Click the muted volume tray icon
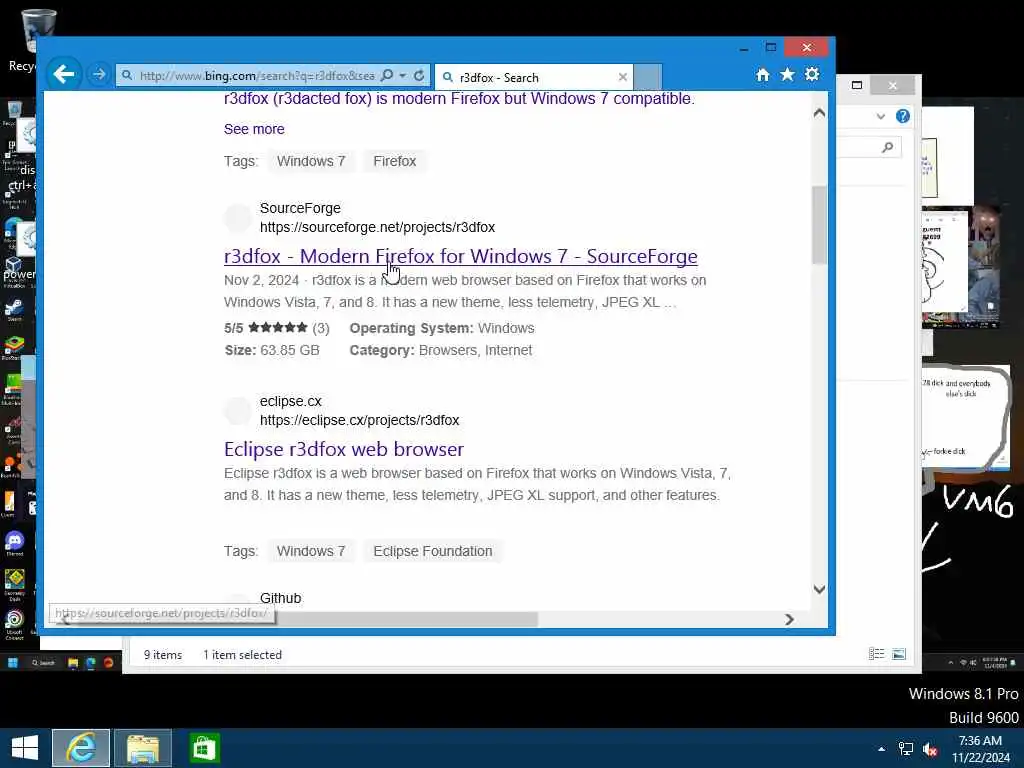This screenshot has height=768, width=1024. [x=930, y=749]
